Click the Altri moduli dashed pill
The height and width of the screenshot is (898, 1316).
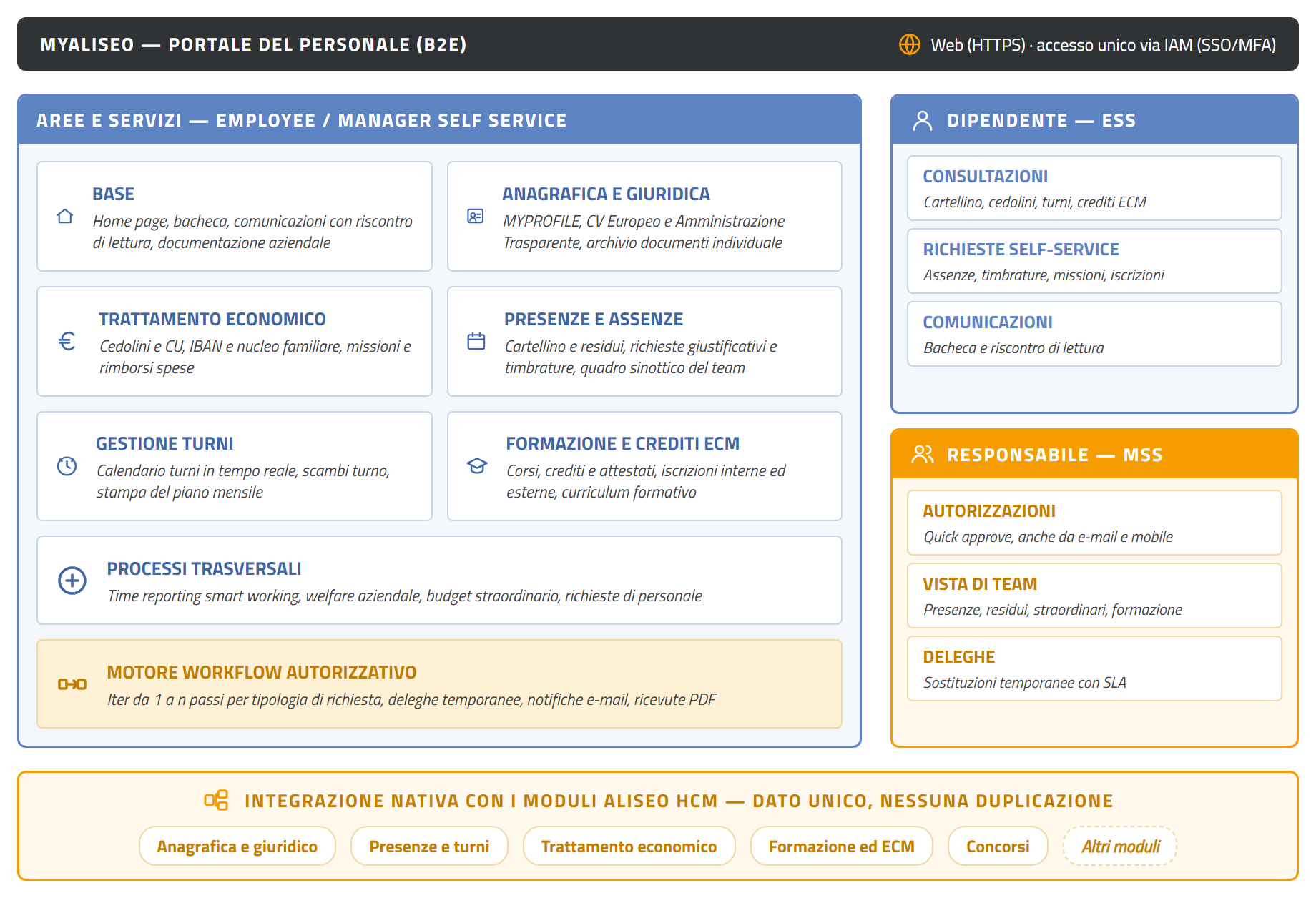1120,846
